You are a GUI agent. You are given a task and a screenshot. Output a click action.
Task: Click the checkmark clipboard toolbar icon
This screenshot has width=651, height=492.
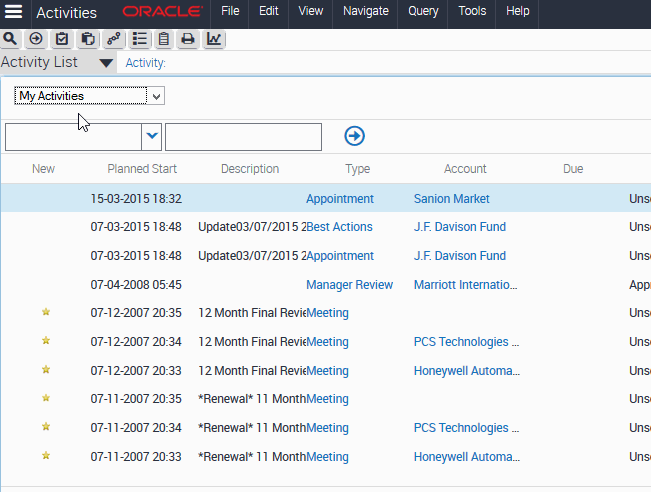click(62, 39)
